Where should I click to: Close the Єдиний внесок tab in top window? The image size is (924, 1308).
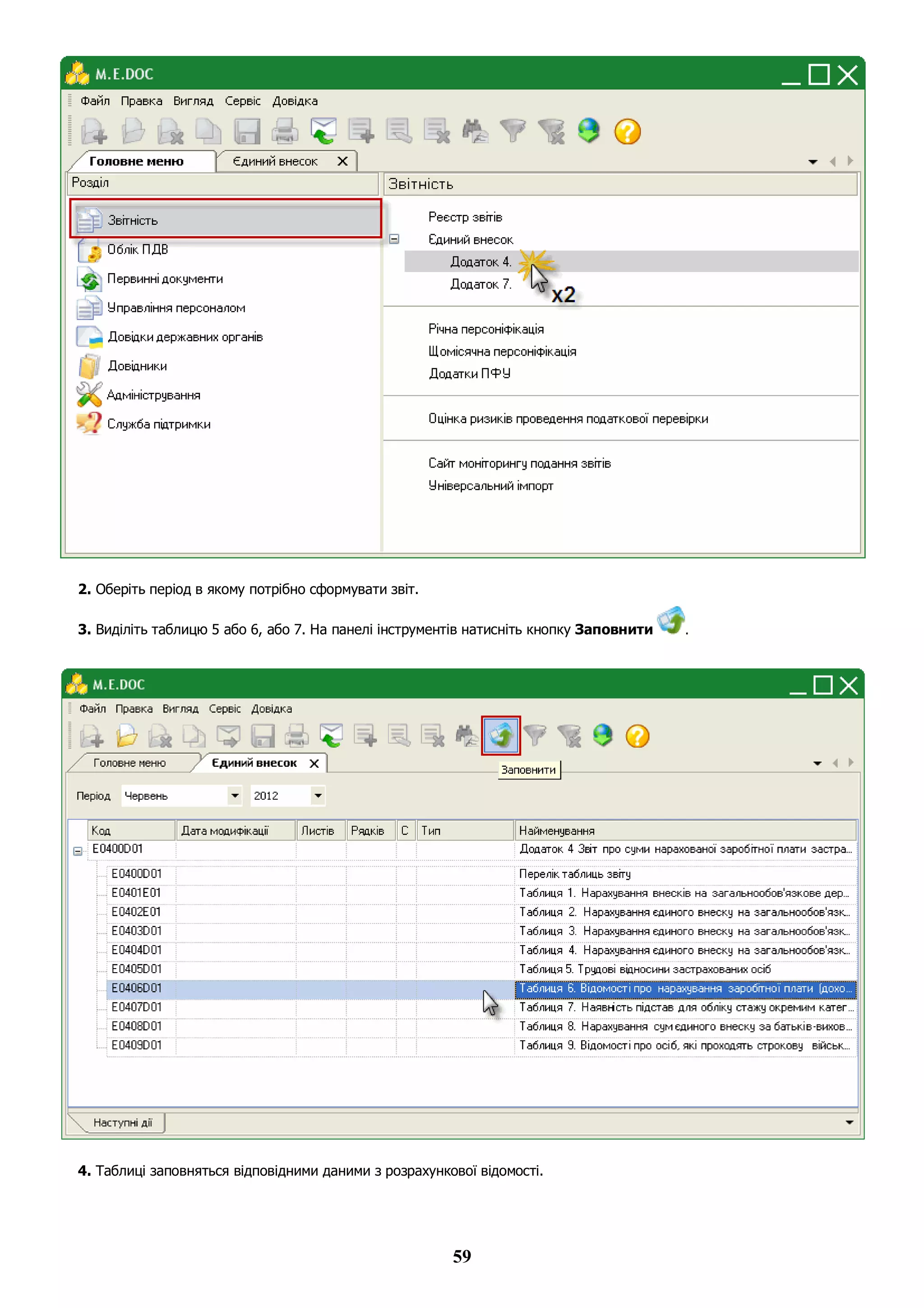[342, 161]
